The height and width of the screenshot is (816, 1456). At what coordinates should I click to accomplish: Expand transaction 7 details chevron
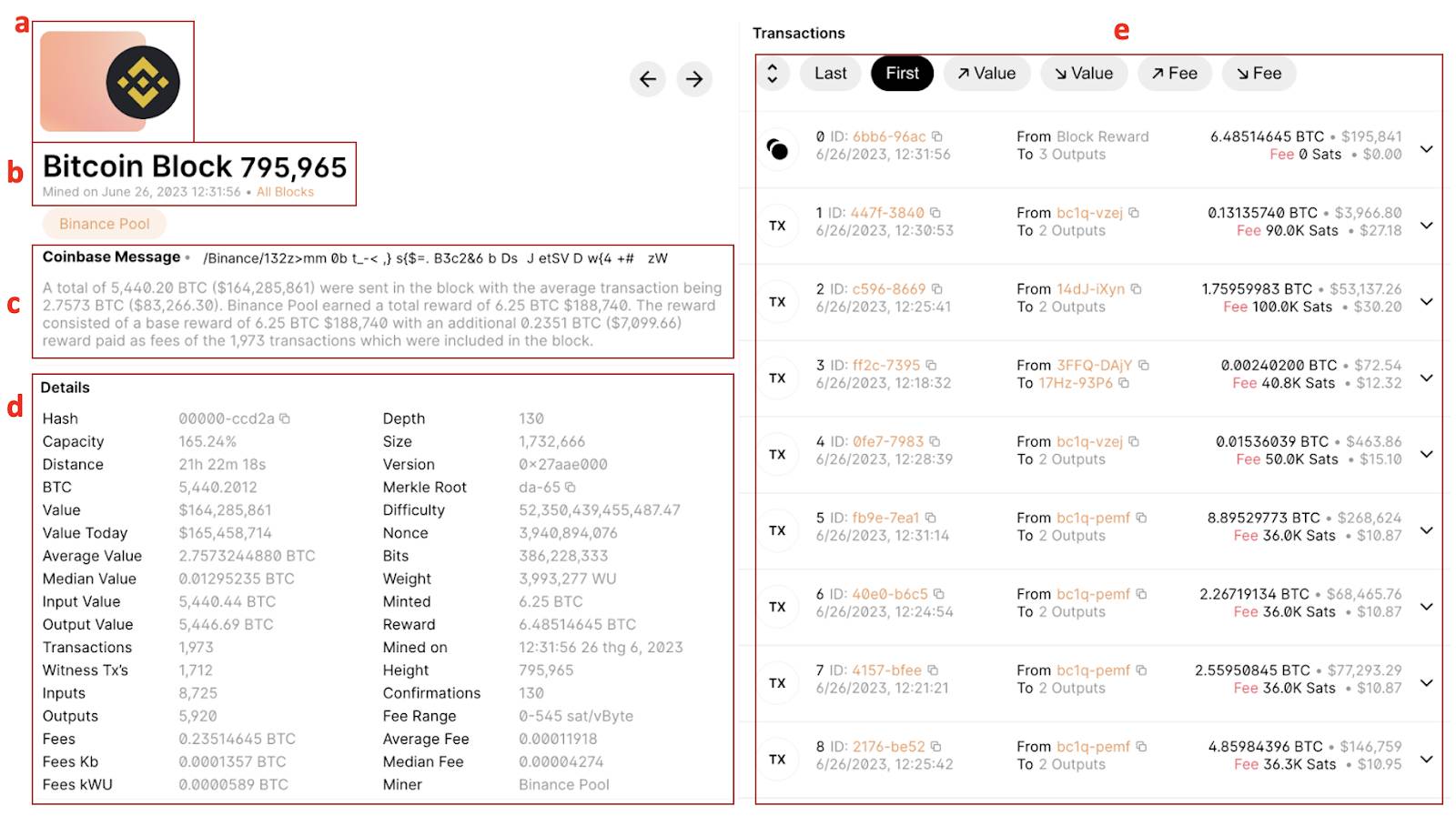point(1426,683)
